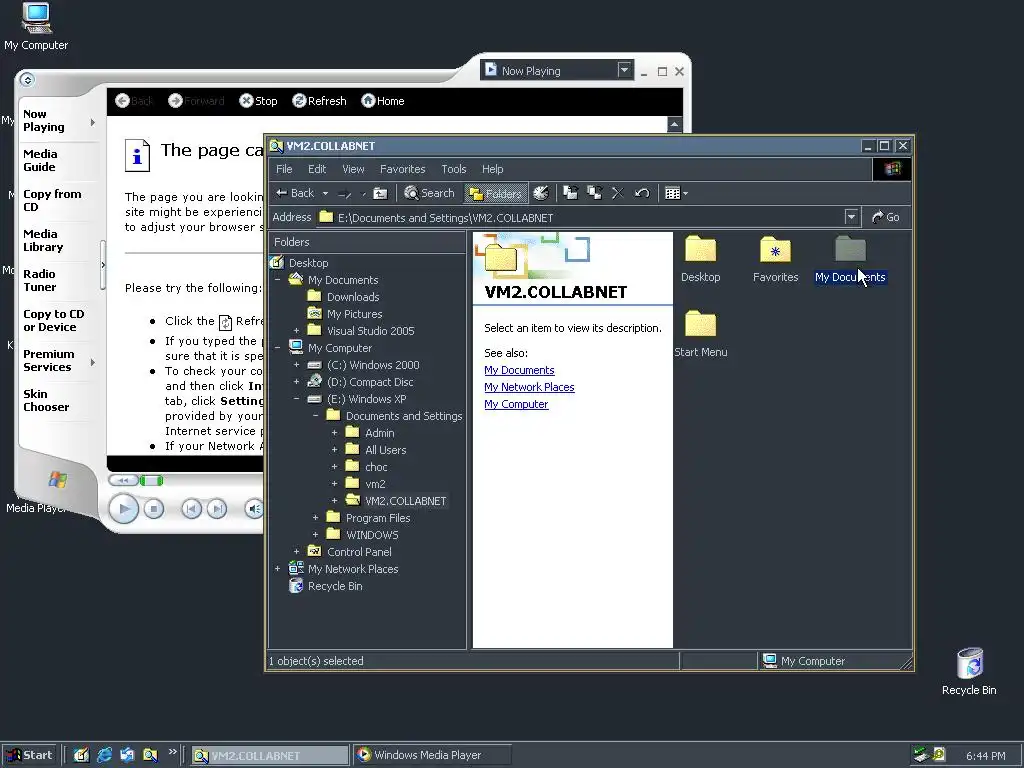
Task: Open the Edit menu
Action: point(317,169)
